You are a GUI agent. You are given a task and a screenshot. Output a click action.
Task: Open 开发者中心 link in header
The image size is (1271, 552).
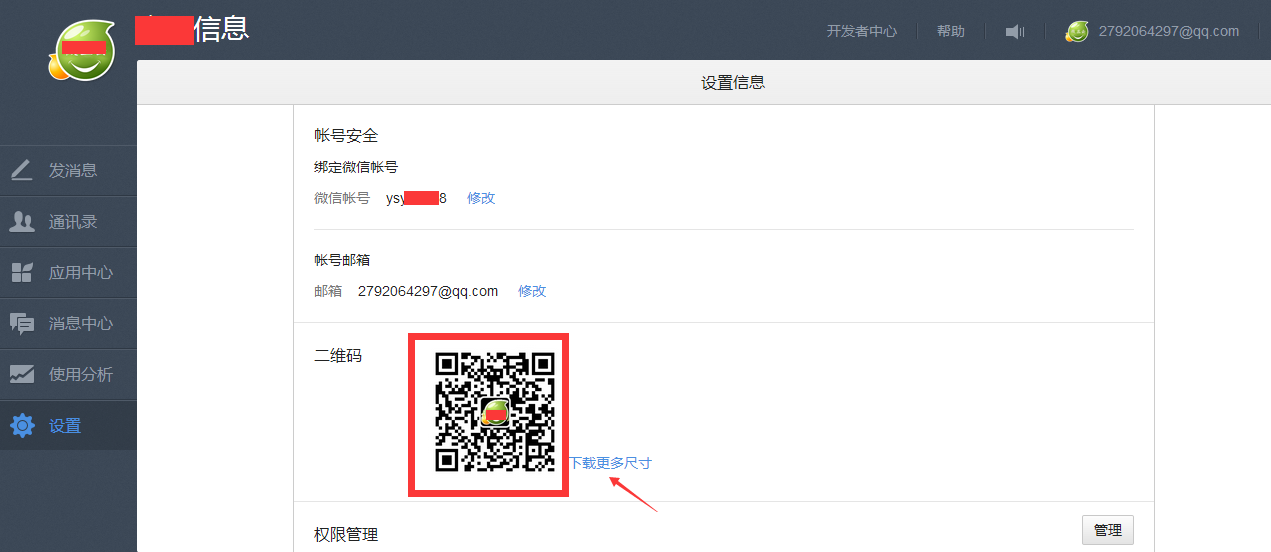coord(862,31)
